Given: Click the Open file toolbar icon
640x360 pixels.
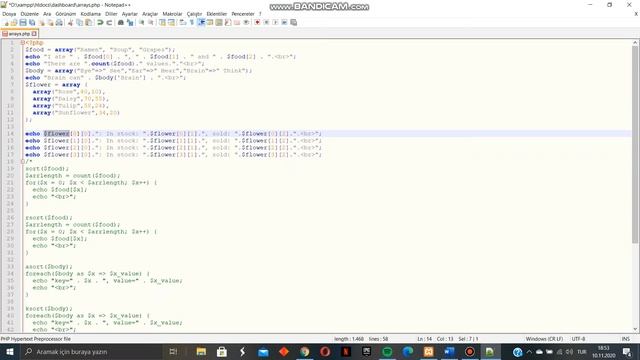Looking at the screenshot, I should (14, 22).
